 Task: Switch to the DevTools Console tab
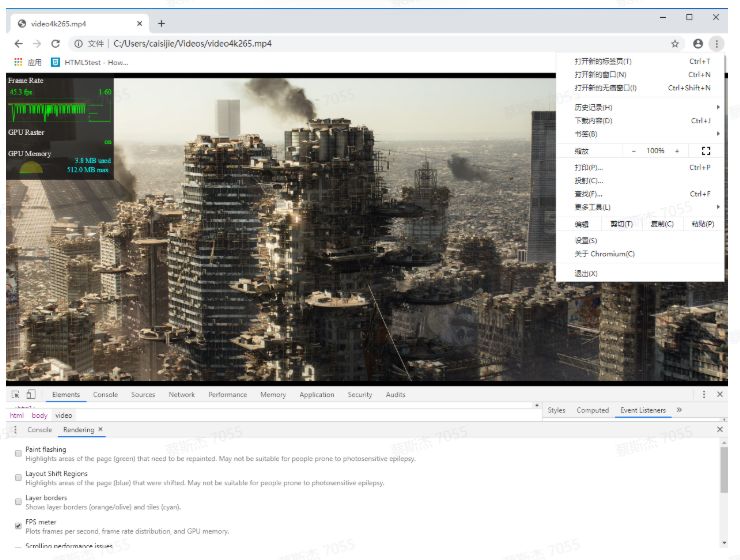[x=105, y=394]
